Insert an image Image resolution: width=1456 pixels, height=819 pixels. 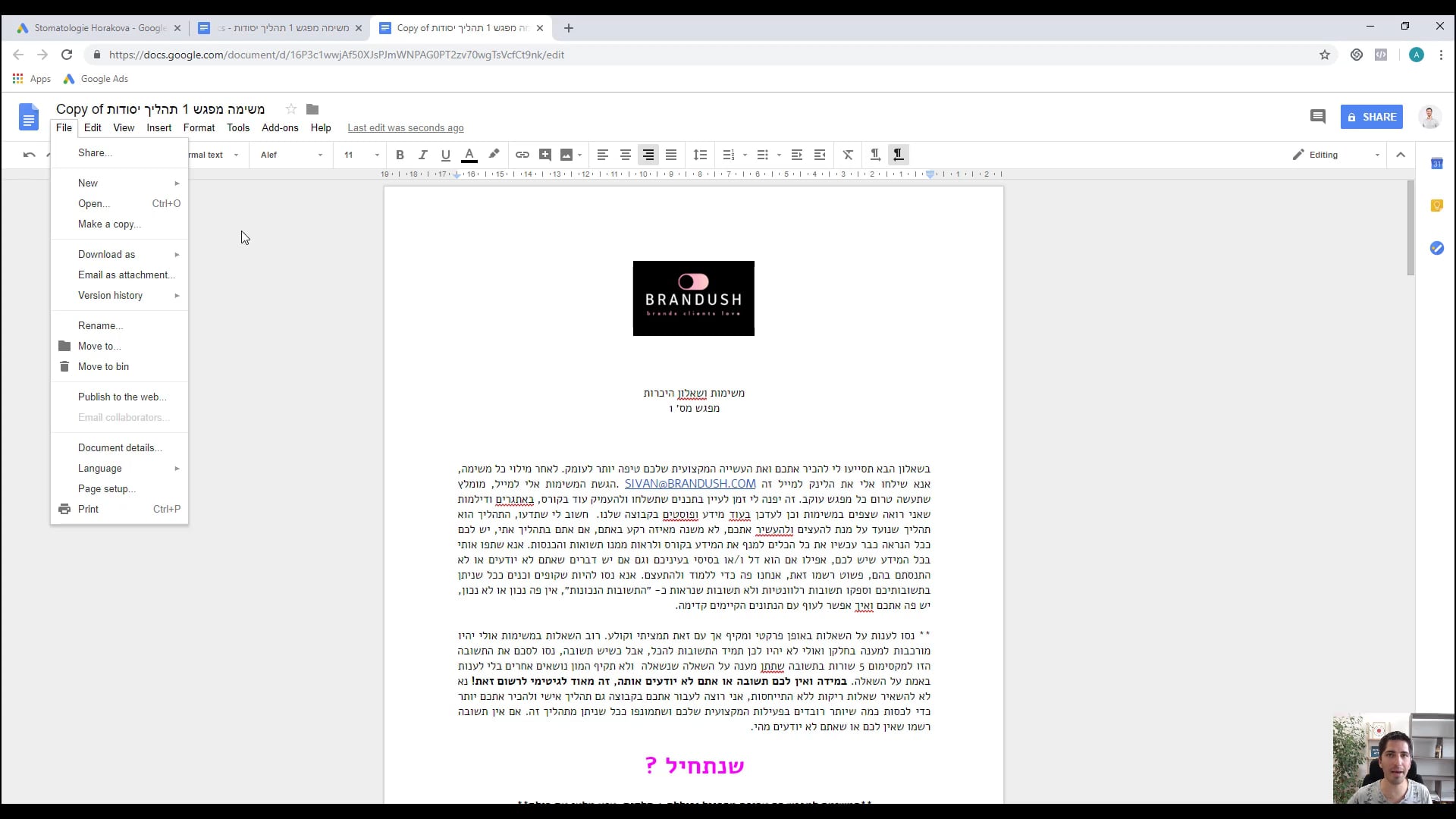[567, 155]
